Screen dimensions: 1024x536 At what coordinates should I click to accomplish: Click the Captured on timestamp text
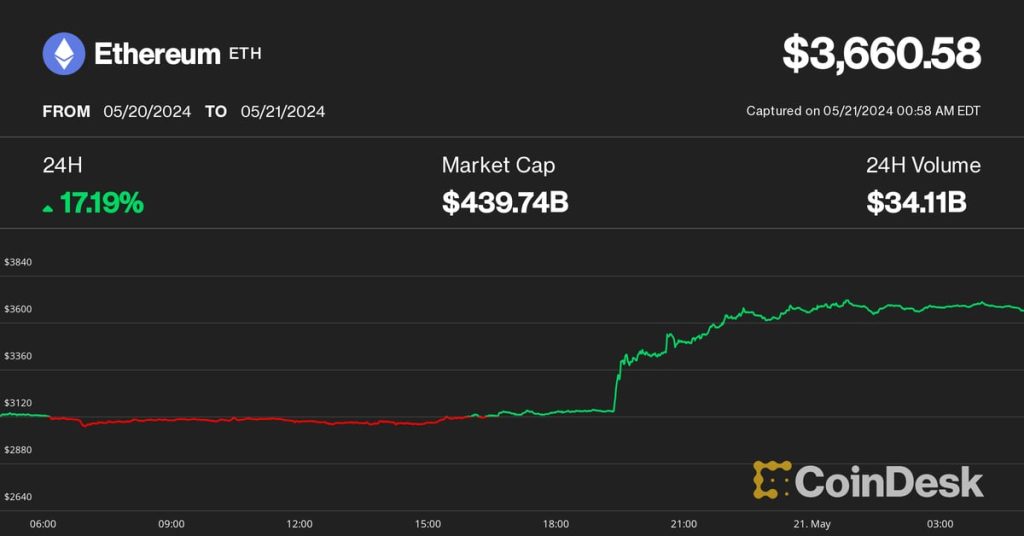(x=863, y=111)
